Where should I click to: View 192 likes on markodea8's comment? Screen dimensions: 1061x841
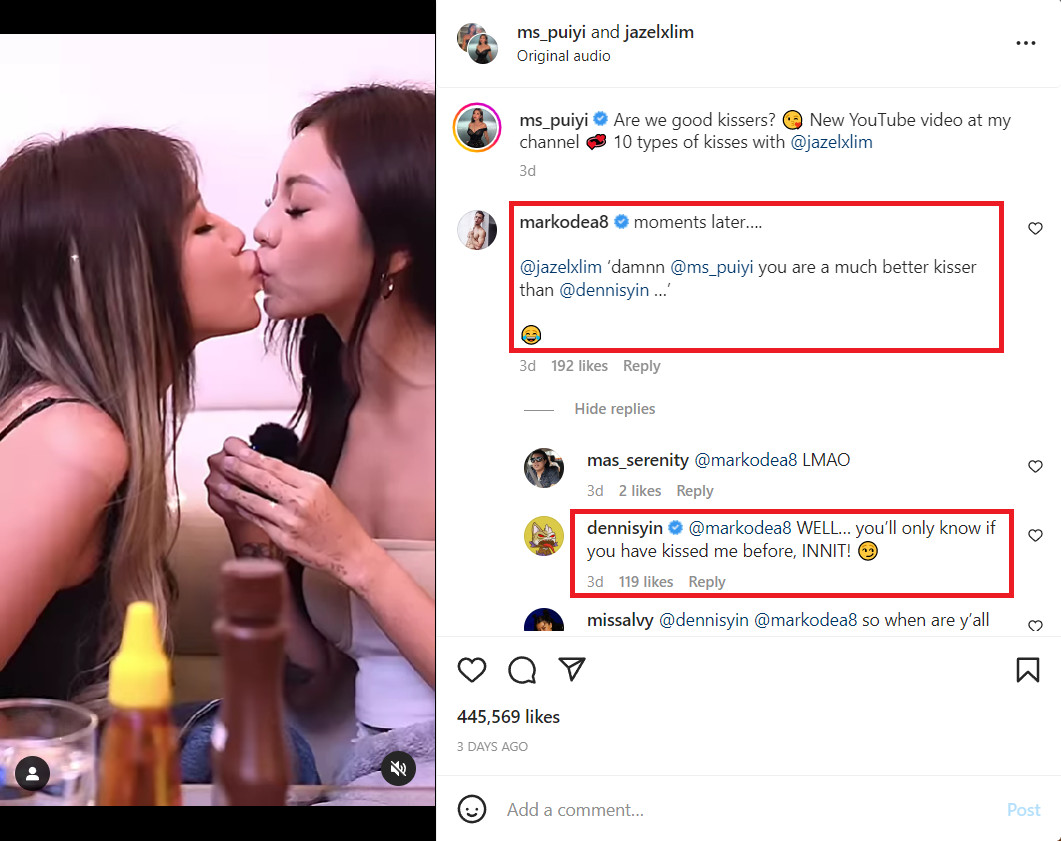click(x=579, y=366)
